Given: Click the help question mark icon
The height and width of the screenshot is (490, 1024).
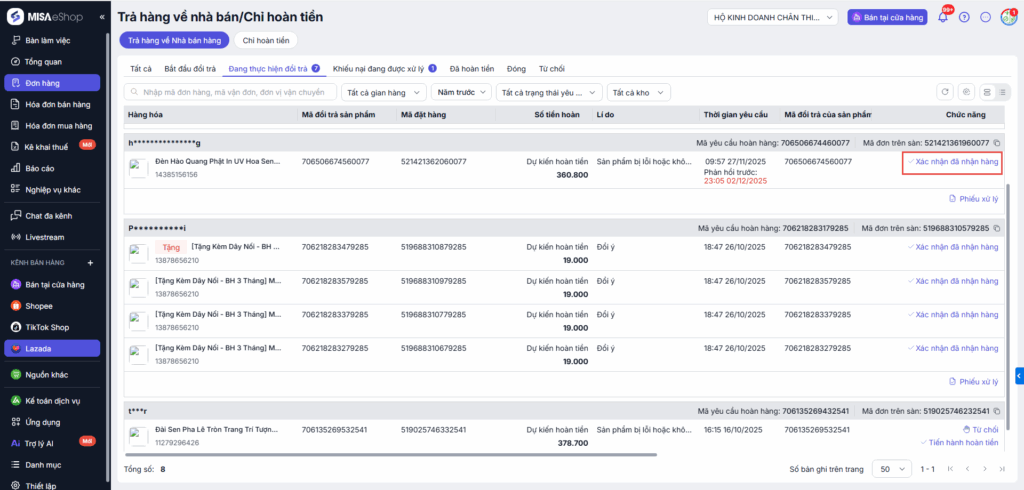Looking at the screenshot, I should tap(964, 17).
